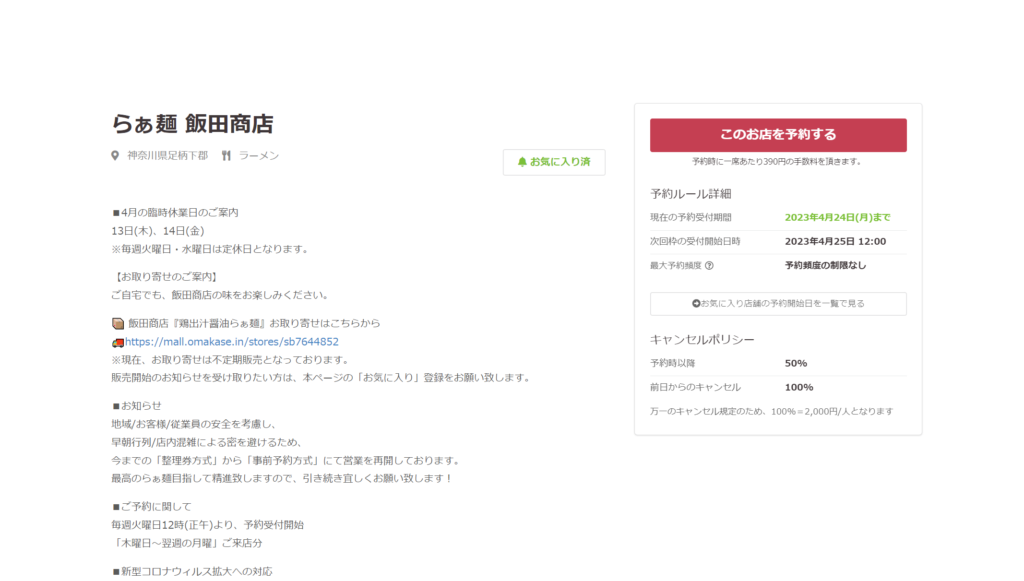
Task: Click the ラーメン category label
Action: [x=259, y=156]
